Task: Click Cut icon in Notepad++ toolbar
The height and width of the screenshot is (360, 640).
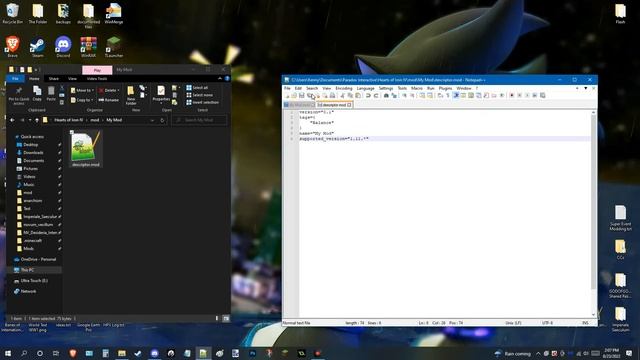Action: (x=343, y=96)
